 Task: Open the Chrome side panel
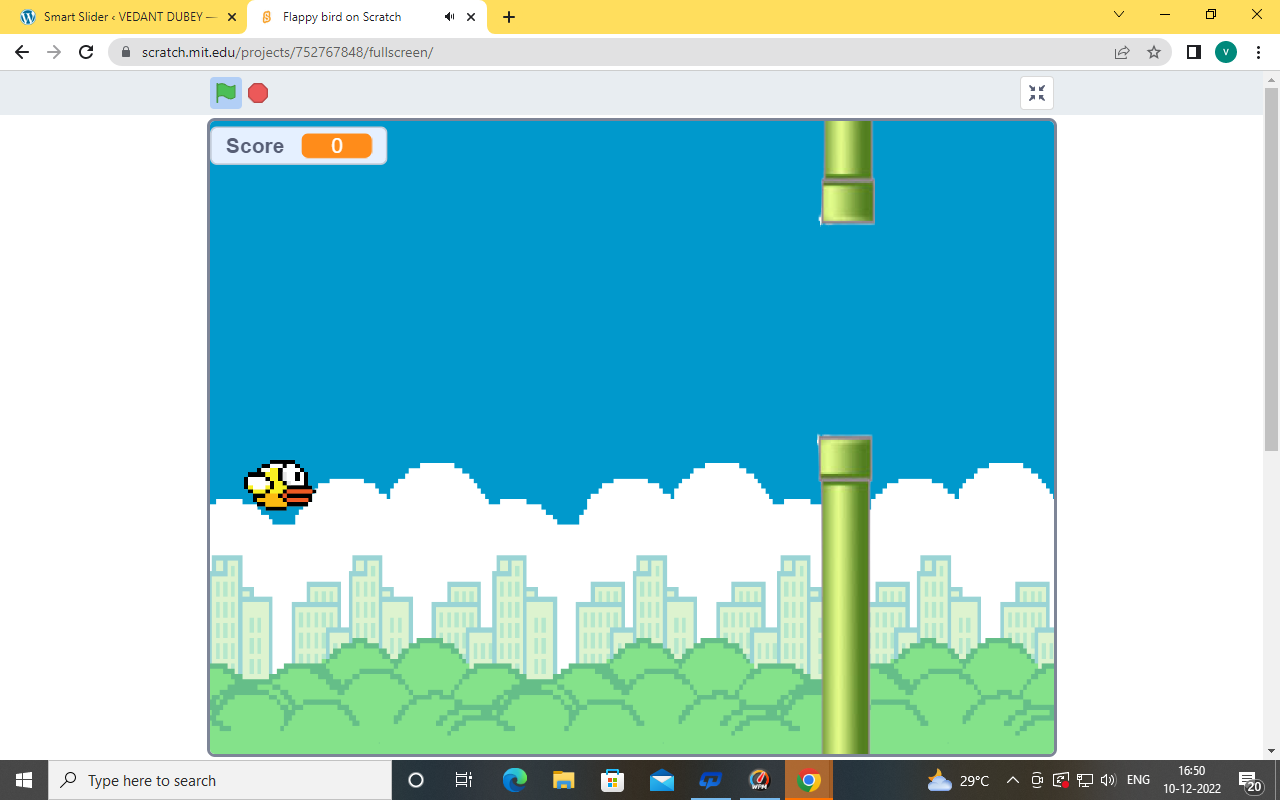click(1193, 52)
